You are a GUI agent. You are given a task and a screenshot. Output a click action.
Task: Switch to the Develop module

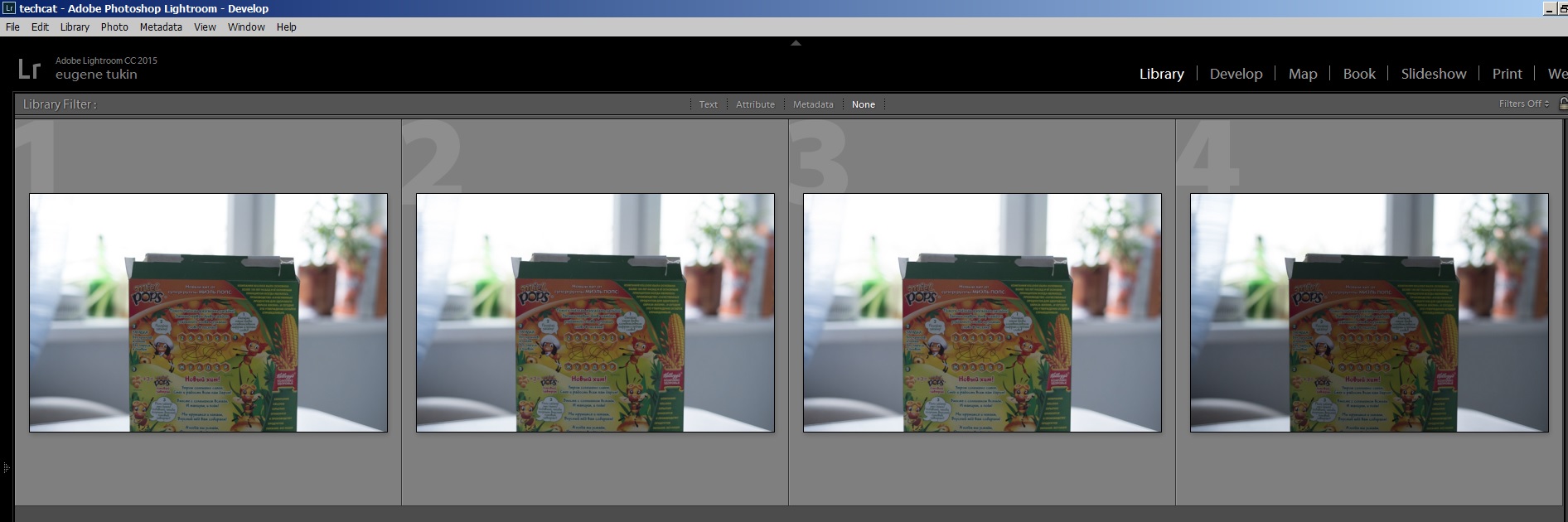pos(1236,74)
